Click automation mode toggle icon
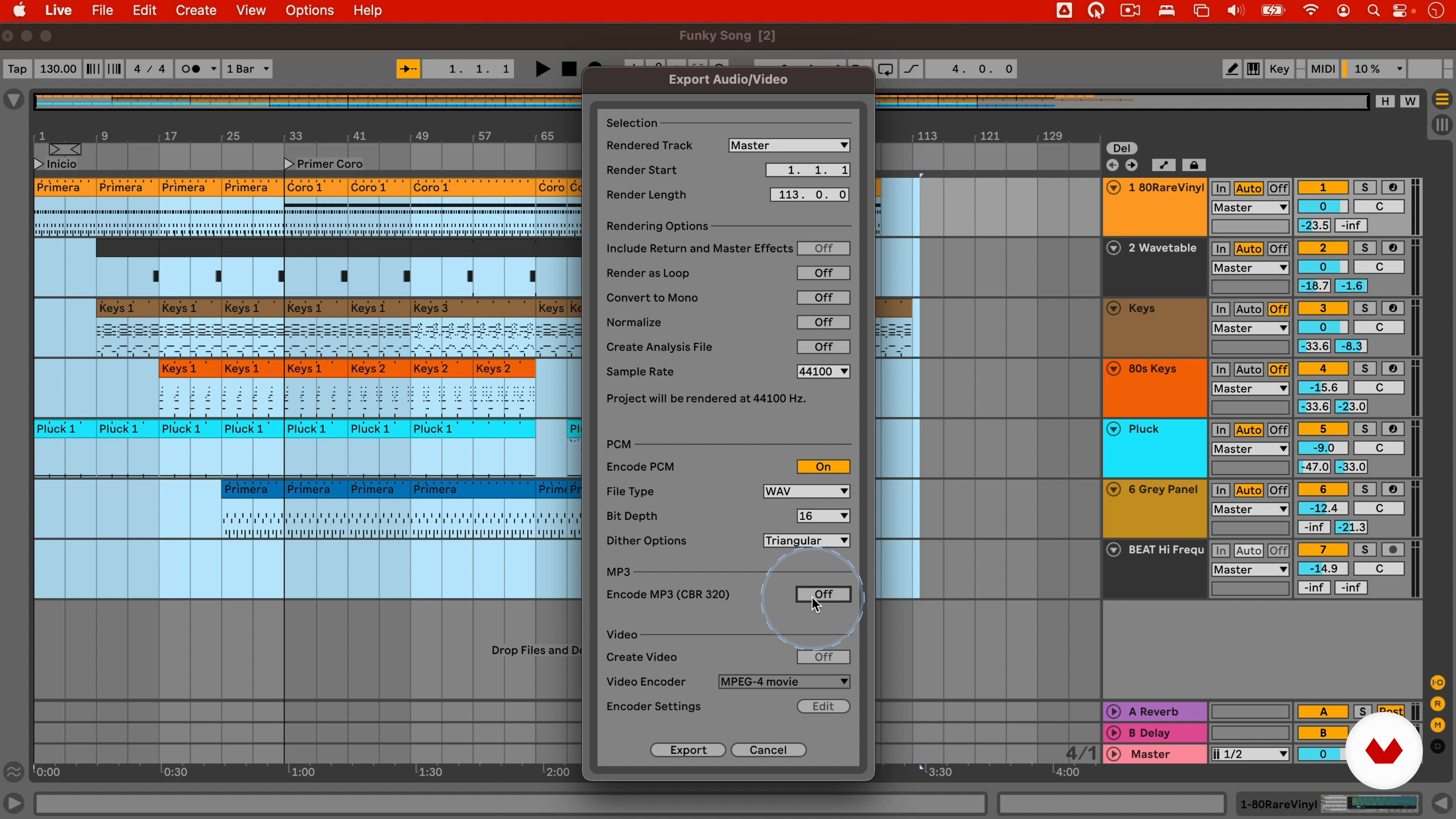This screenshot has height=819, width=1456. 1163,165
